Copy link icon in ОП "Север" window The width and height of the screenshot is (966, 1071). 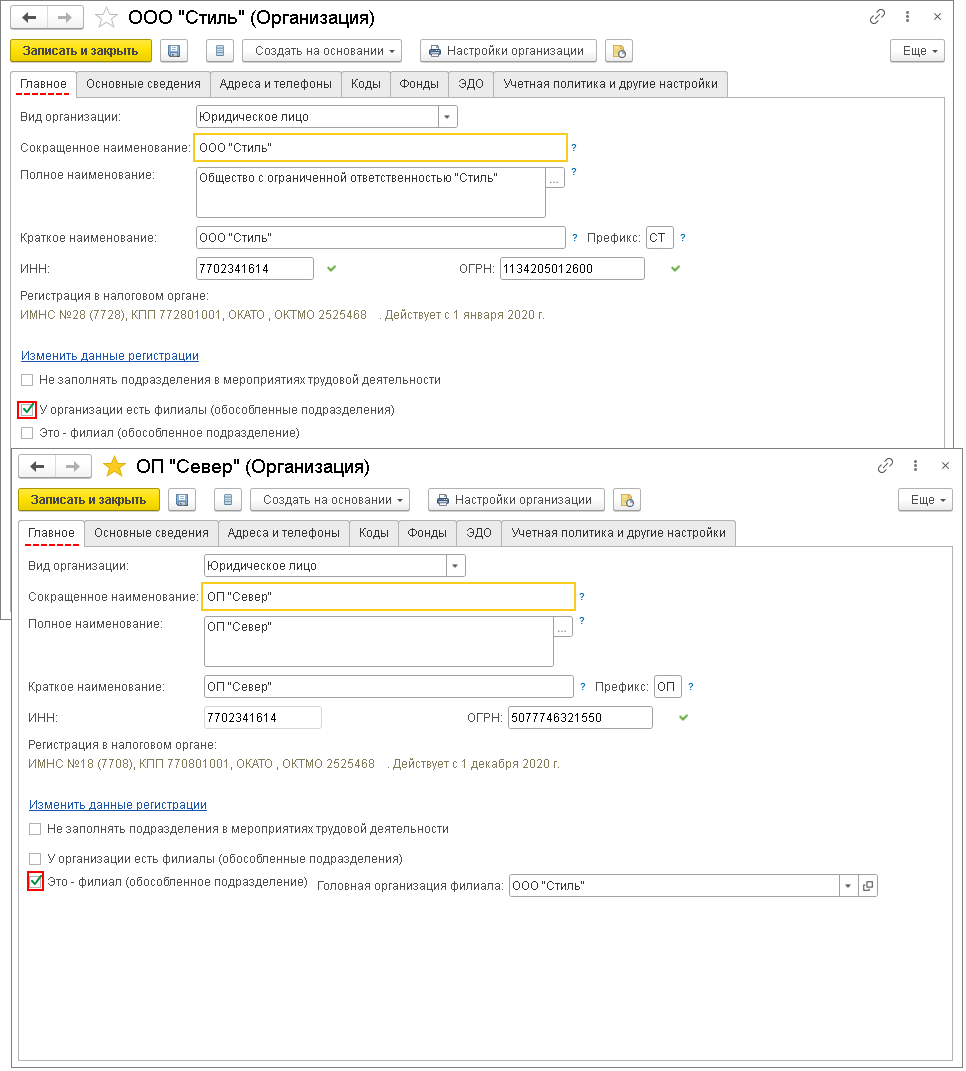[885, 466]
